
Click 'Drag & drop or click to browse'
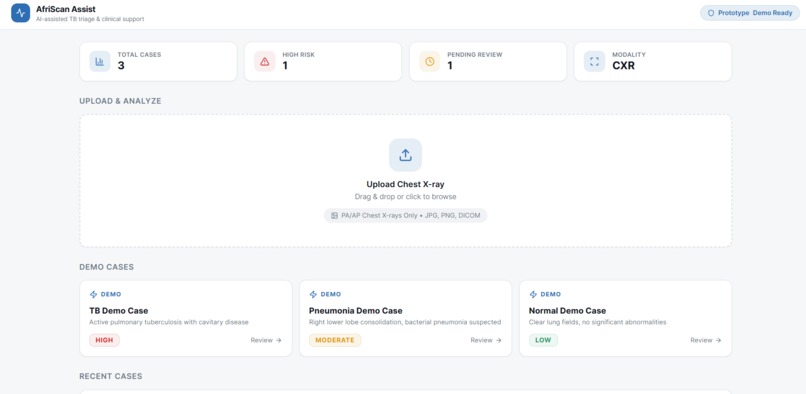point(406,196)
